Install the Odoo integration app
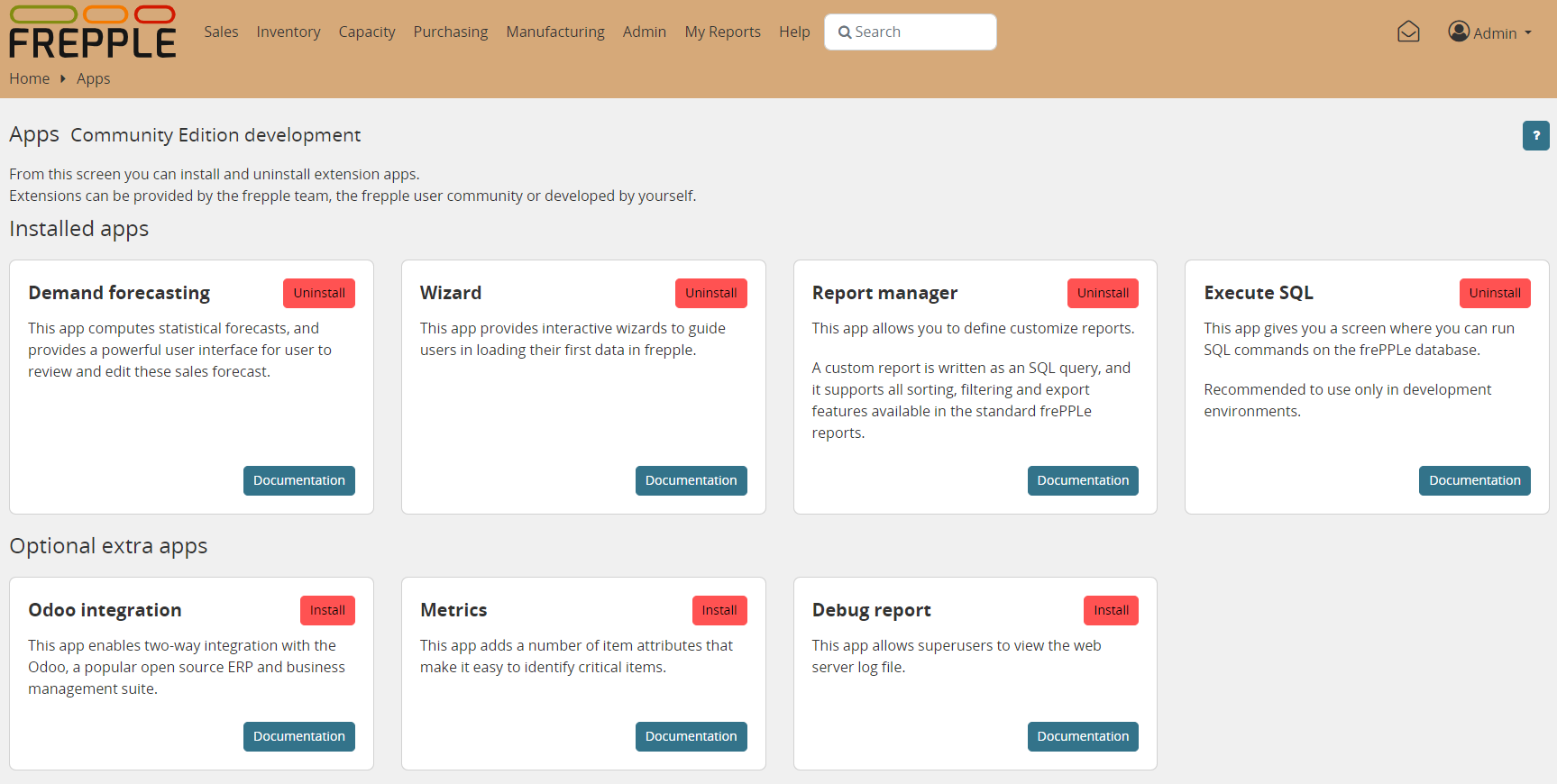The image size is (1557, 784). pos(327,610)
